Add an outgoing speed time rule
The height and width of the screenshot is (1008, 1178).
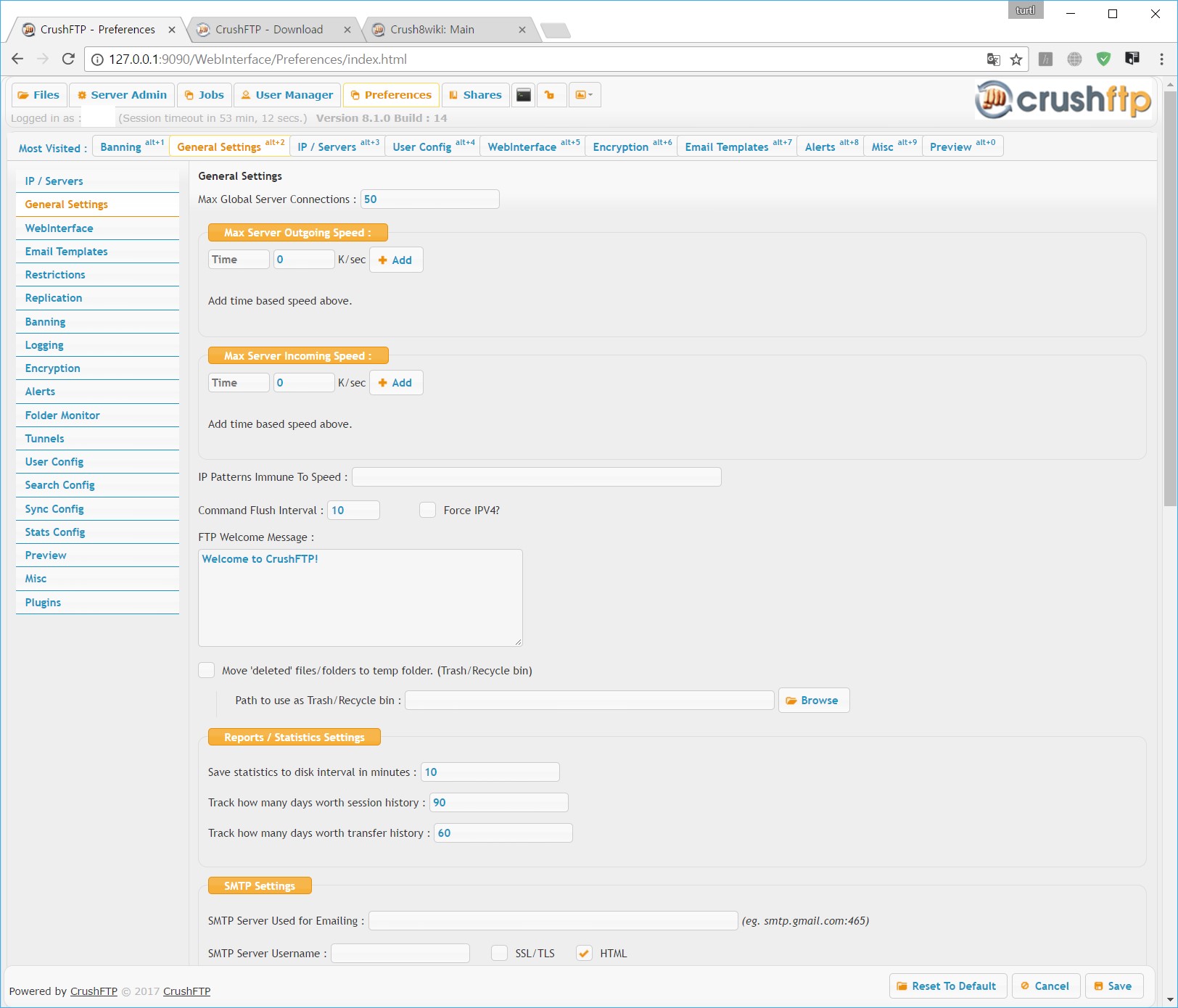396,260
